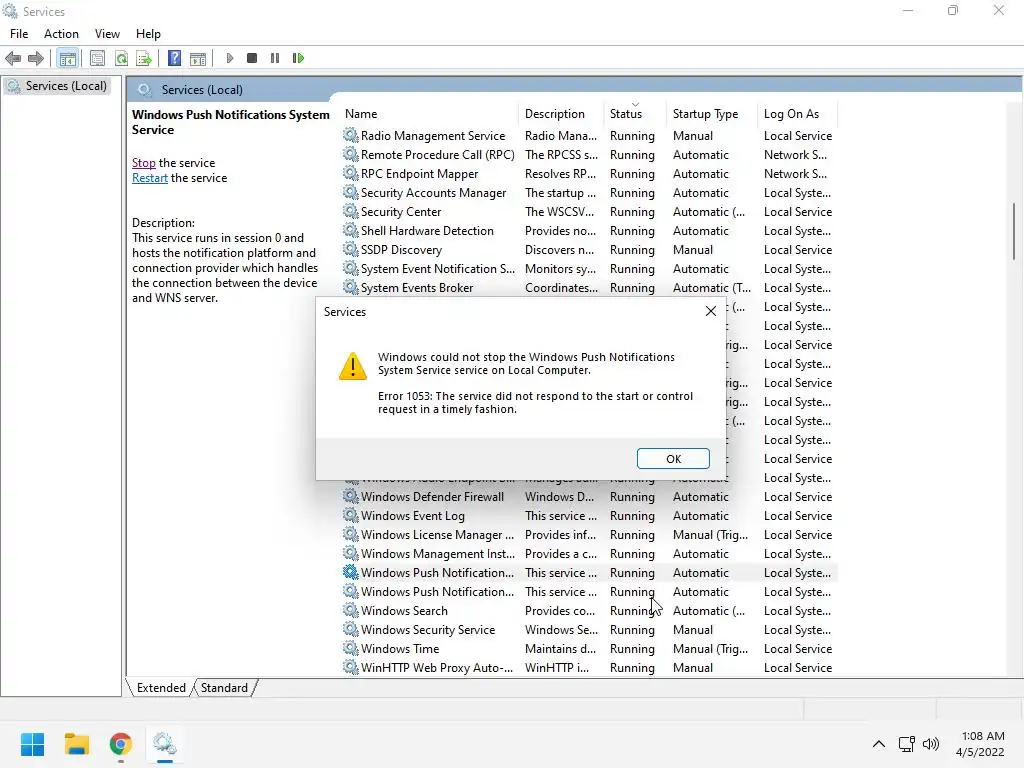This screenshot has height=768, width=1024.
Task: Open the Help toolbar icon
Action: [174, 58]
